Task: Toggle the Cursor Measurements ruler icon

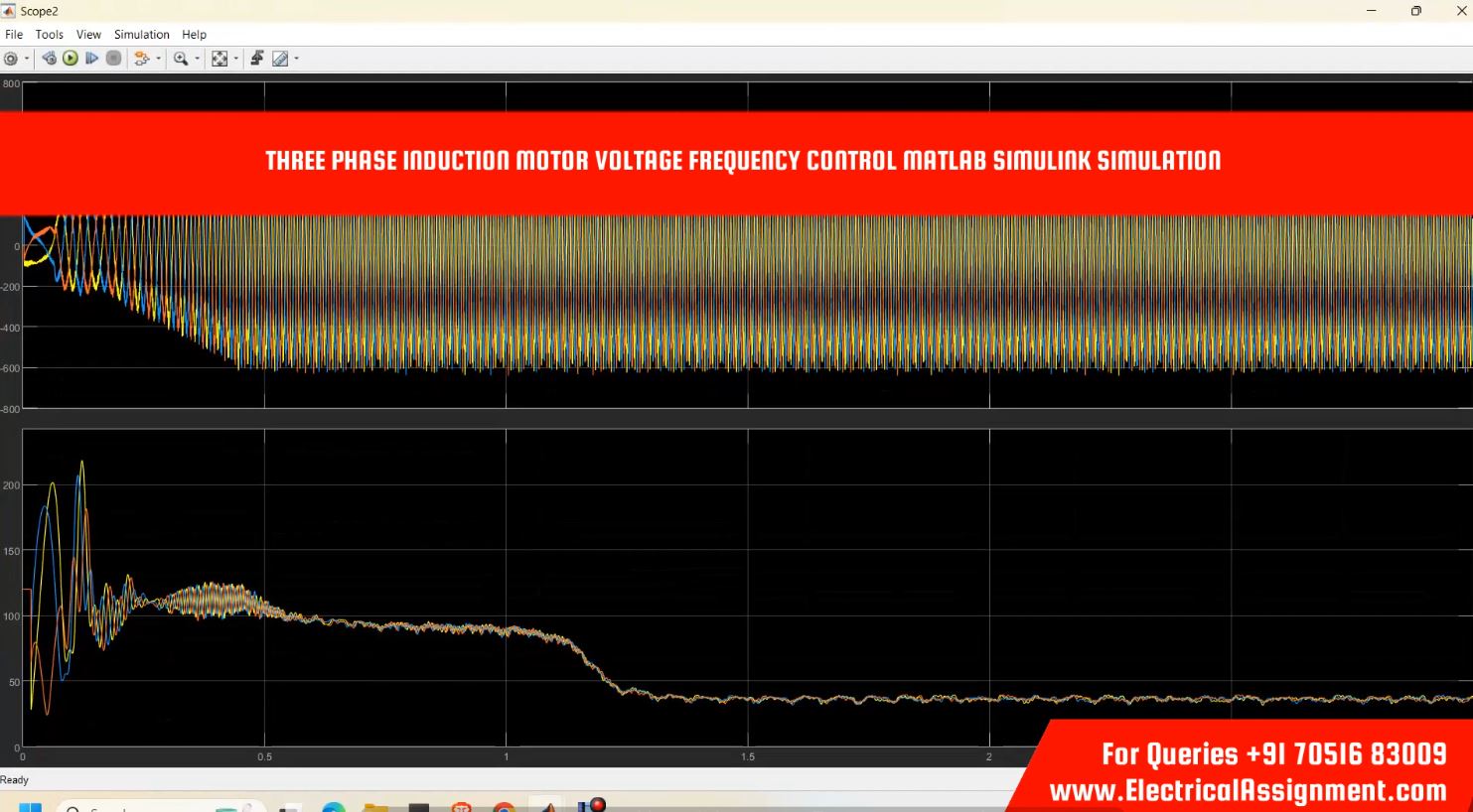Action: 280,59
